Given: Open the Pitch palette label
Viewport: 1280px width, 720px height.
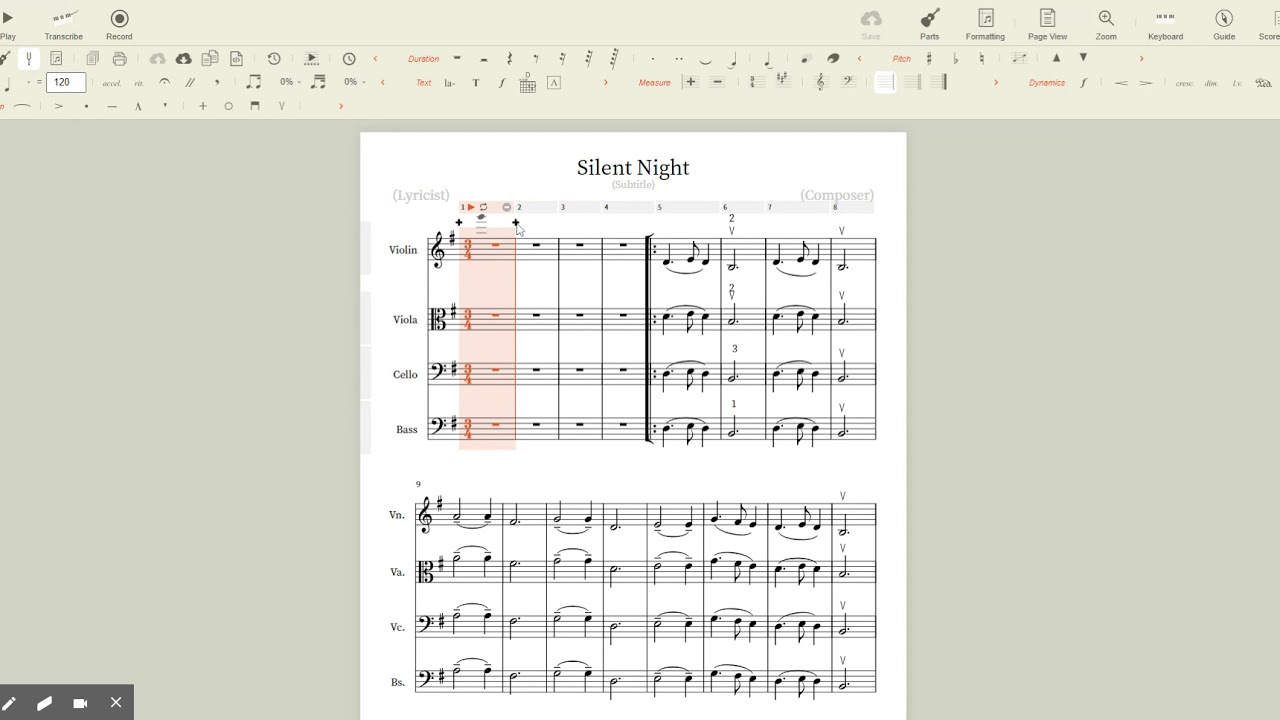Looking at the screenshot, I should tap(902, 59).
